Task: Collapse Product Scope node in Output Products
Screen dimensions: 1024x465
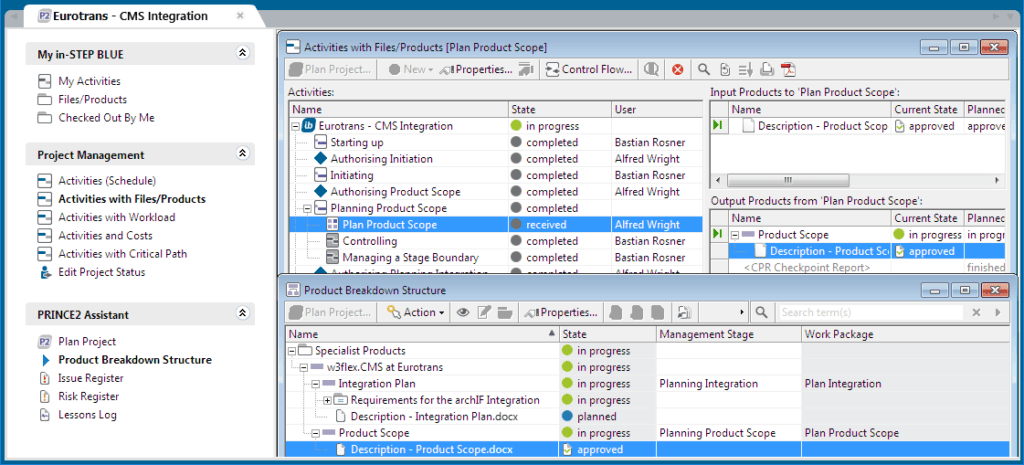Action: 736,234
